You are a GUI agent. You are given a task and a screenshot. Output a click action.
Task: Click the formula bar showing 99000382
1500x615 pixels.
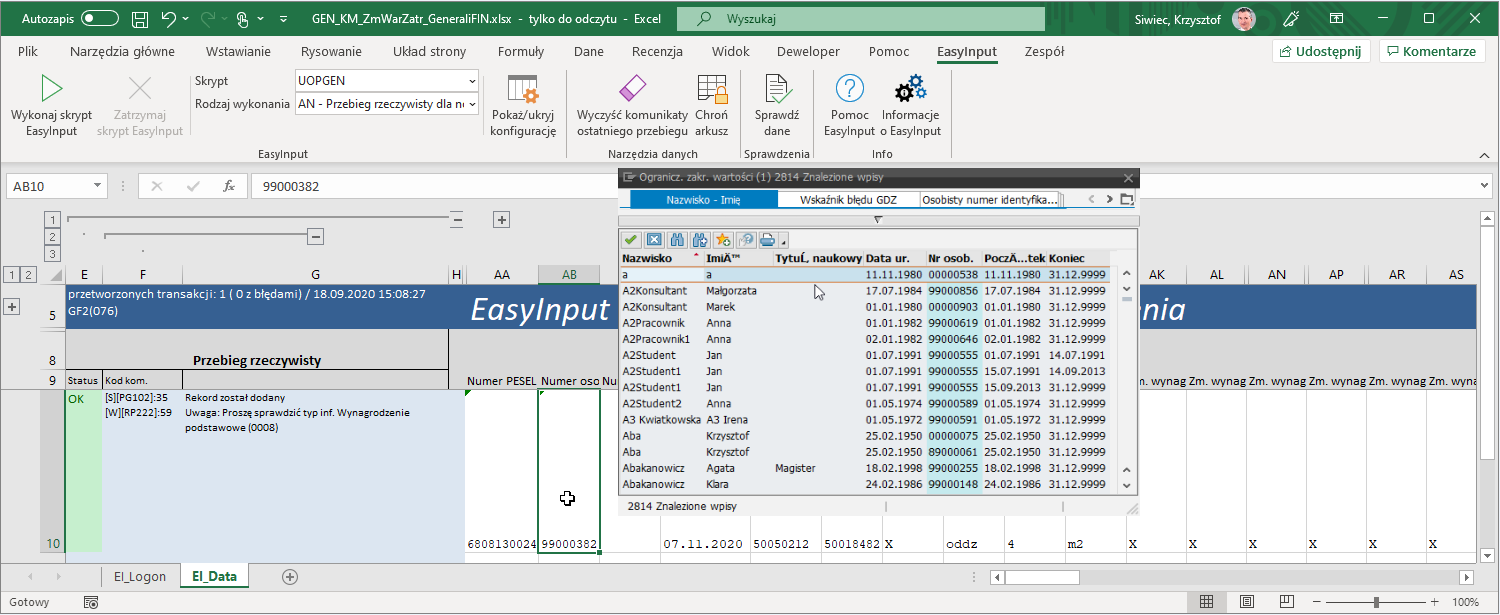coord(863,186)
